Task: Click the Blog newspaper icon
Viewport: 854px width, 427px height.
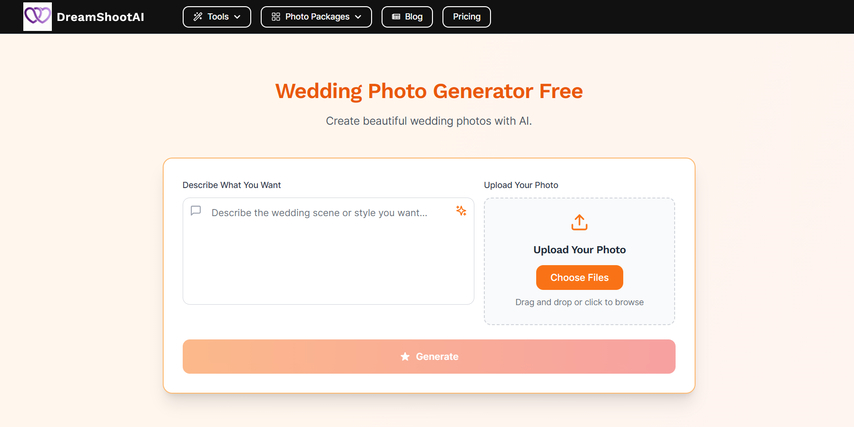Action: 396,17
